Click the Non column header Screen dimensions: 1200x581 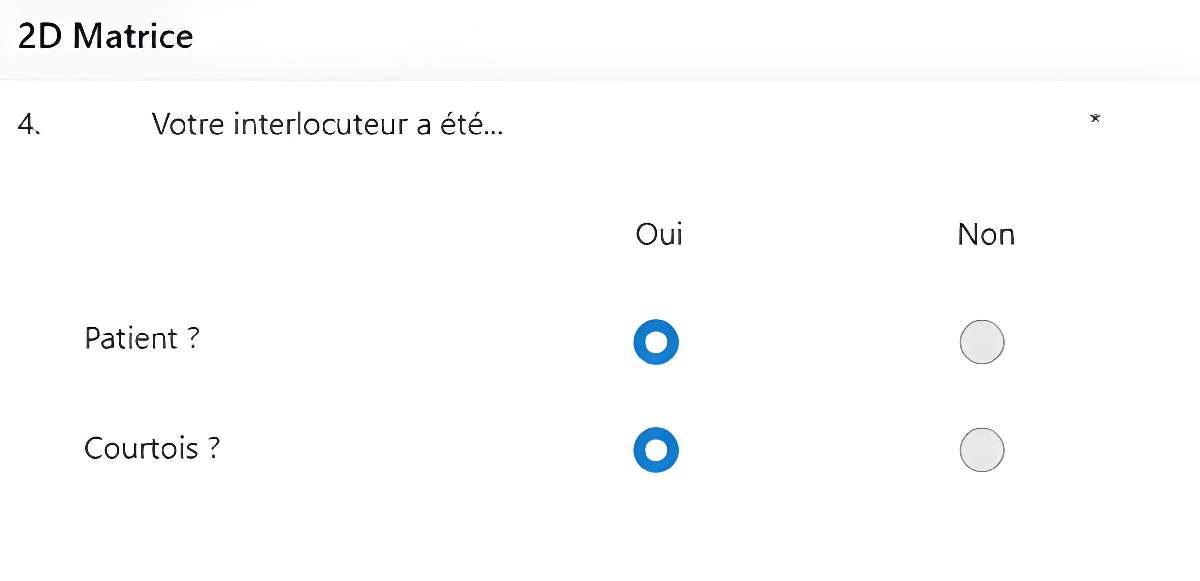pyautogui.click(x=986, y=234)
